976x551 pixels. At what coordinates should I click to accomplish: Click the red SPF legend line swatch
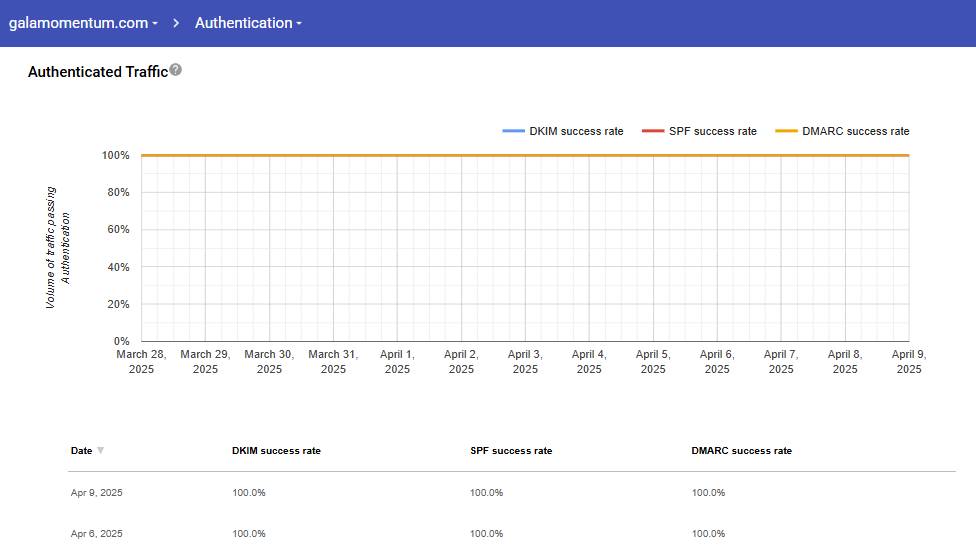652,131
